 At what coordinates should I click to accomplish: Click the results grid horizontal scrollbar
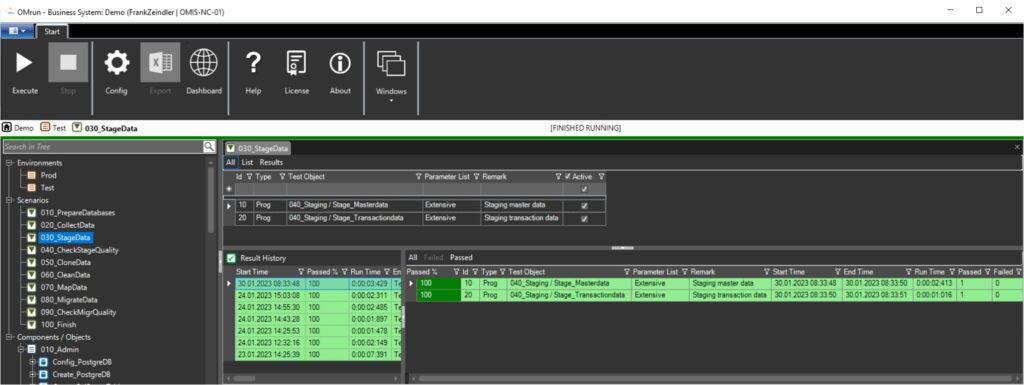713,378
